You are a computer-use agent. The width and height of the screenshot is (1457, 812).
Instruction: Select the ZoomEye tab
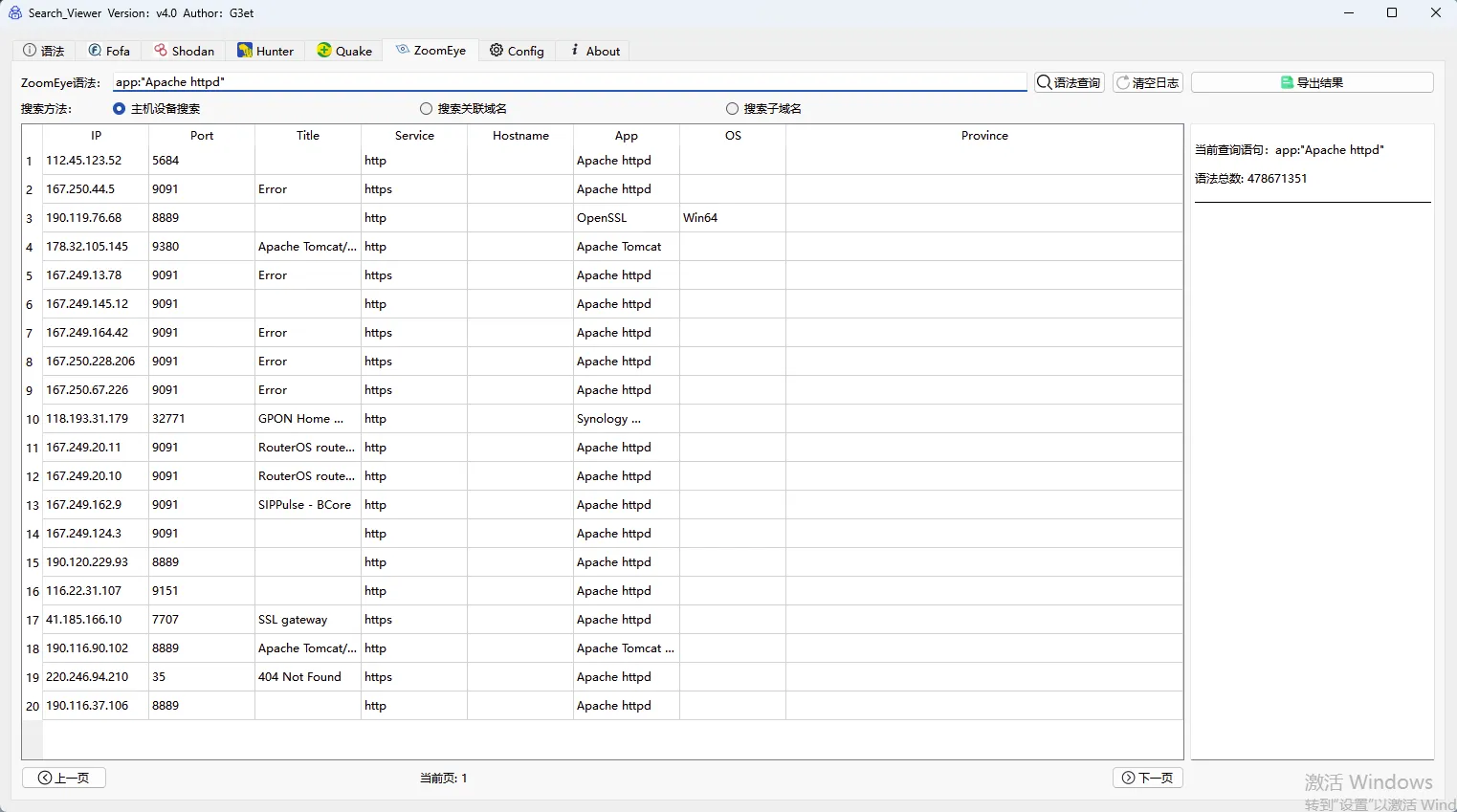(x=431, y=50)
